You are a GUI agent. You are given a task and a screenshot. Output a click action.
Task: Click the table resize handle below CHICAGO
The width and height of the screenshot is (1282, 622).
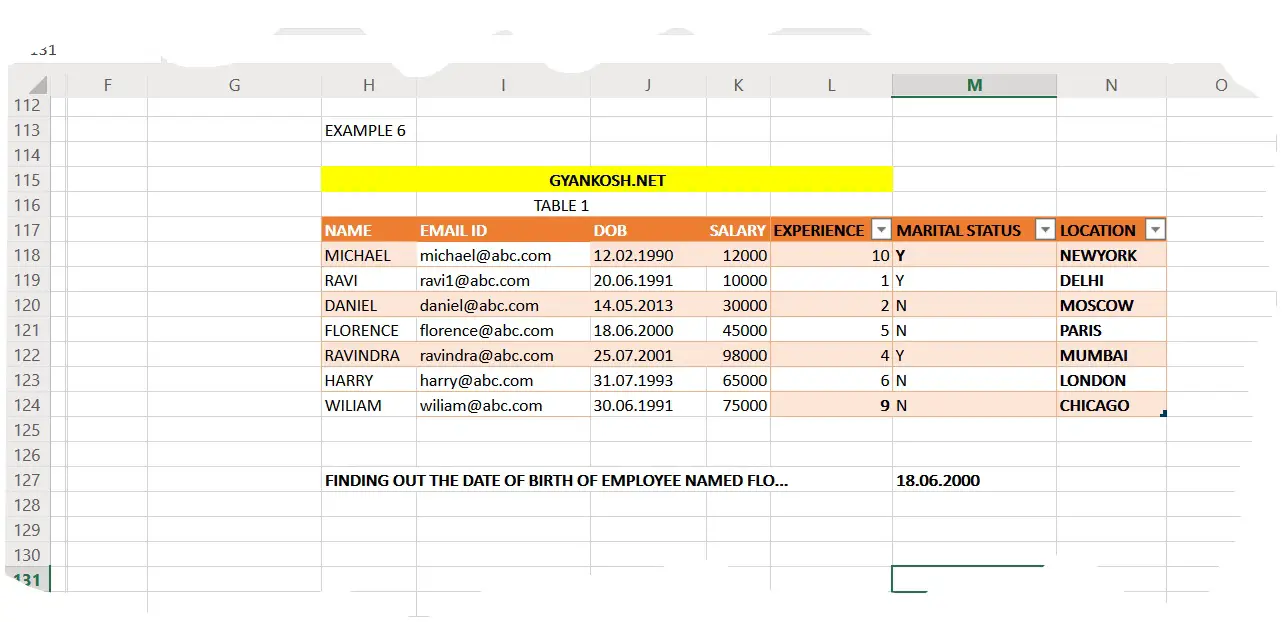pos(1164,413)
